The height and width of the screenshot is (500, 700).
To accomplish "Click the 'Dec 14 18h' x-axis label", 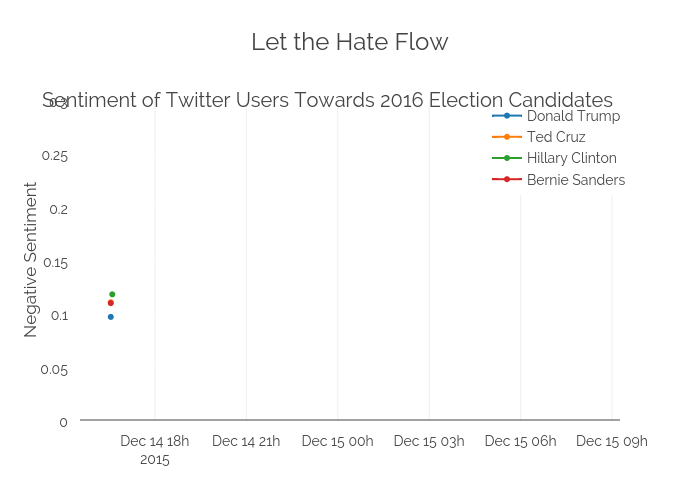I will pyautogui.click(x=155, y=441).
